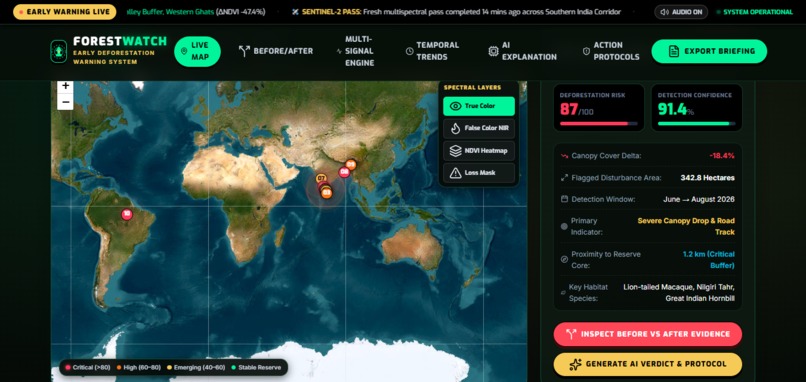Click the System Operational status indicator
The image size is (806, 382).
(755, 12)
